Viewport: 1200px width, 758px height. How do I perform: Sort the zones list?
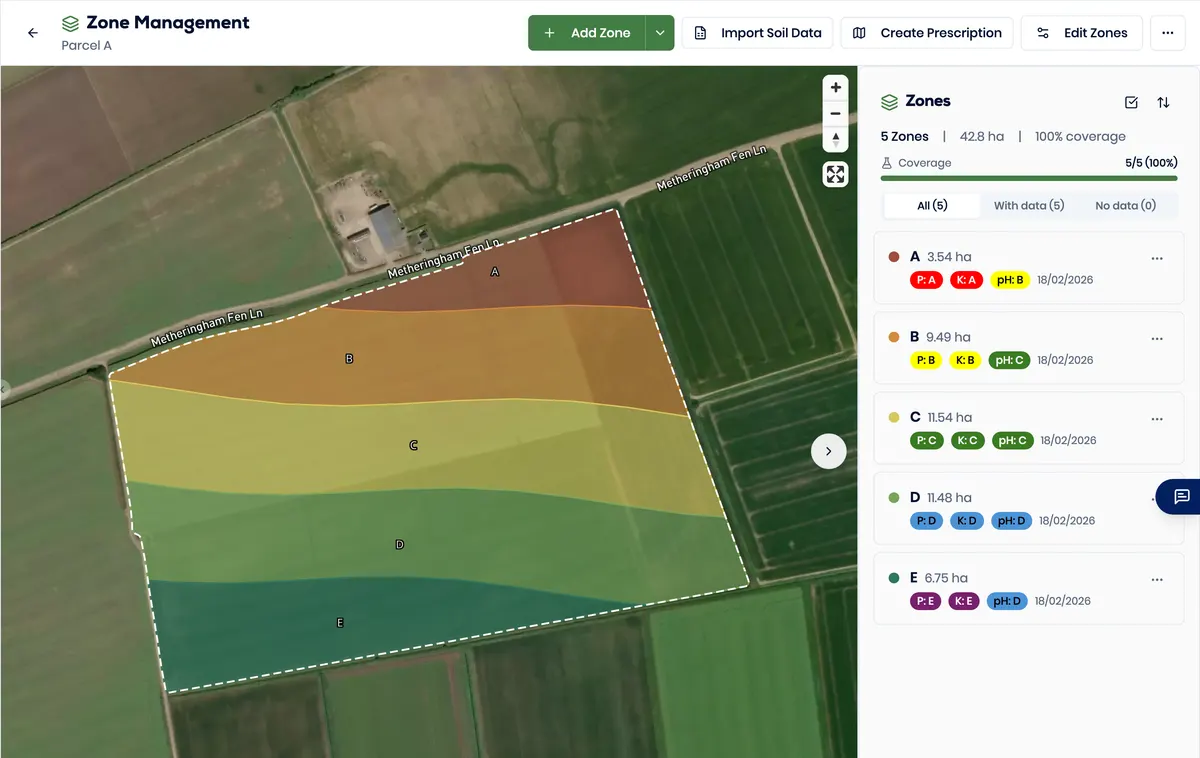click(1163, 102)
